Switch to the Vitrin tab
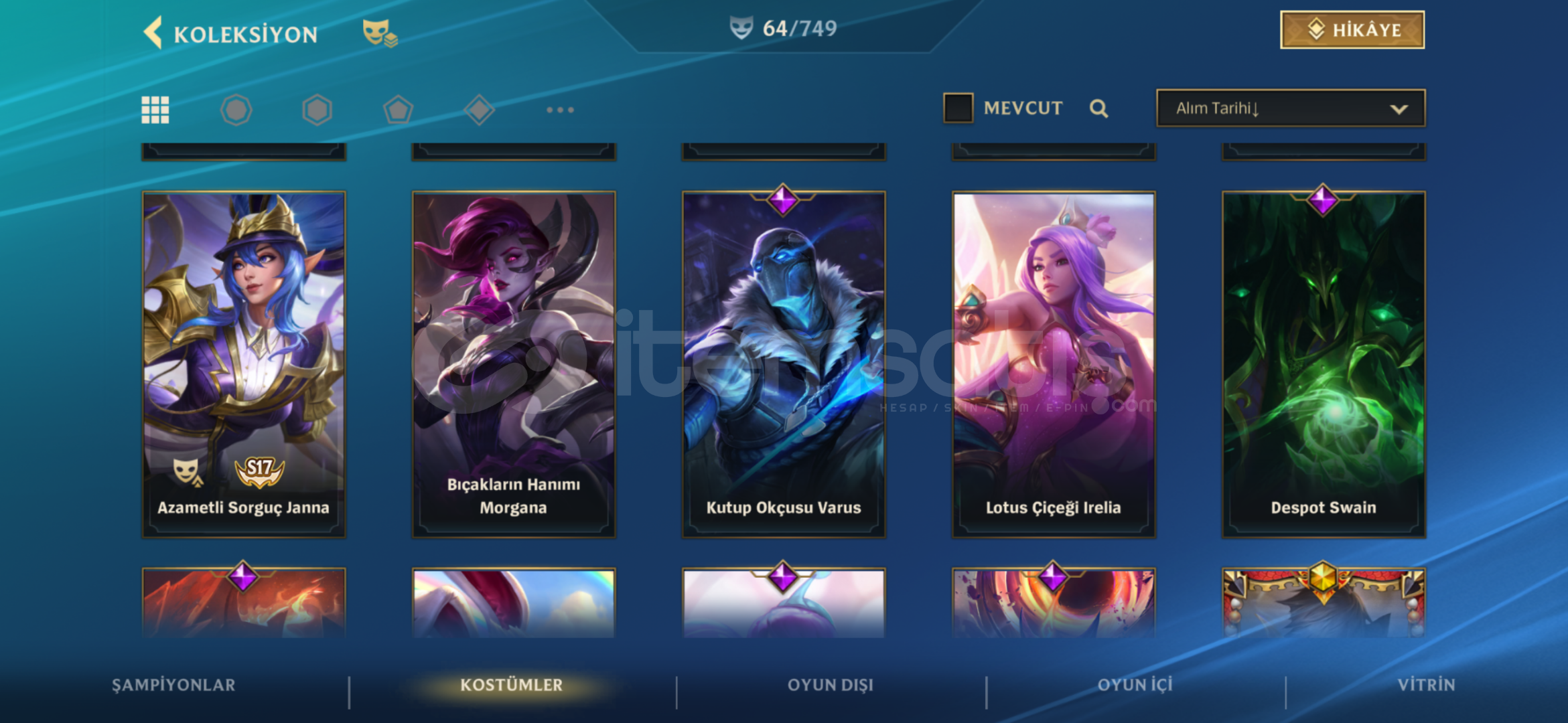This screenshot has height=723, width=1568. click(1427, 685)
